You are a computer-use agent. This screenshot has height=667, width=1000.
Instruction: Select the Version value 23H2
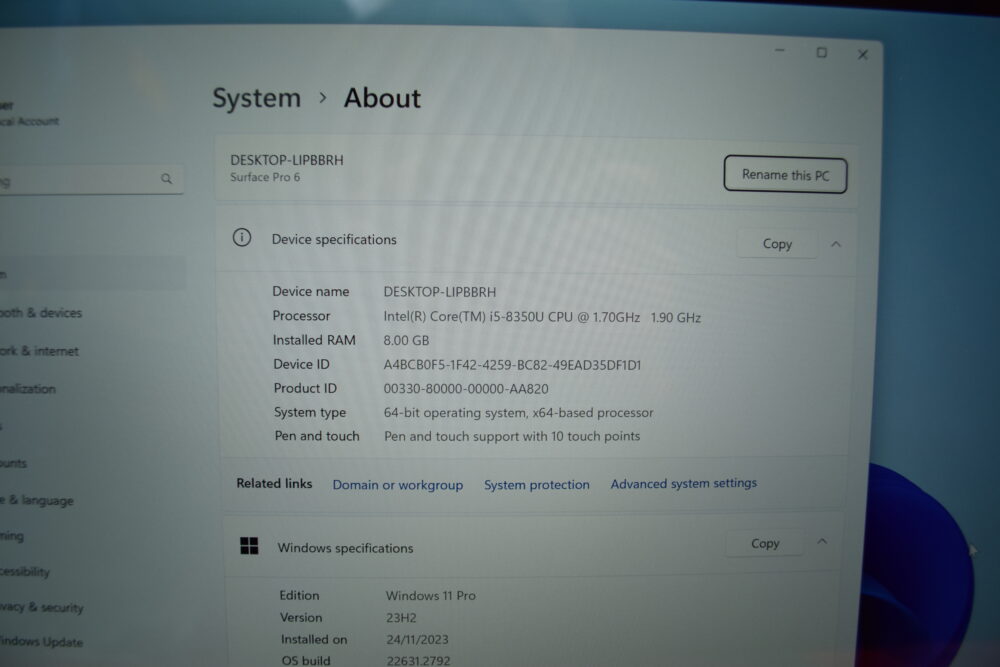(x=401, y=618)
